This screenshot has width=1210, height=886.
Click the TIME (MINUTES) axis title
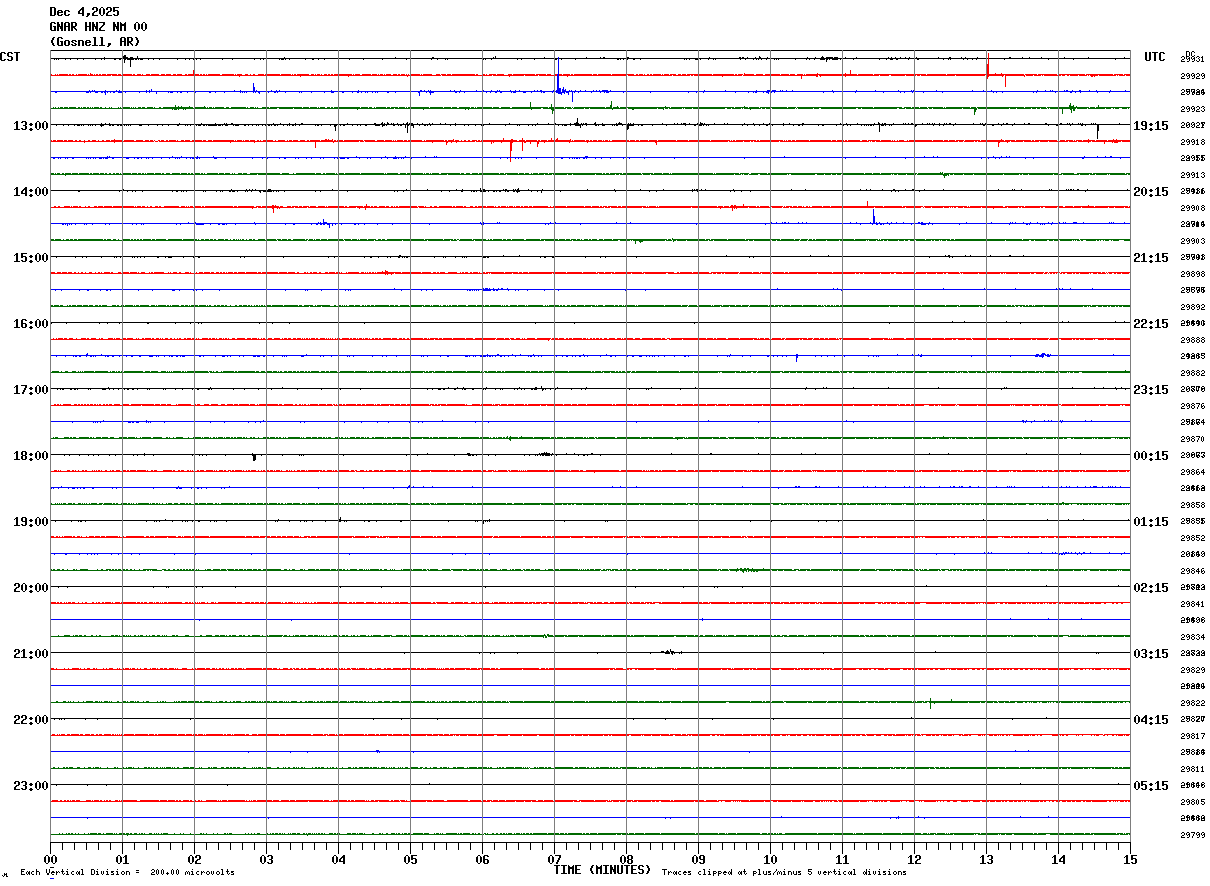[602, 870]
